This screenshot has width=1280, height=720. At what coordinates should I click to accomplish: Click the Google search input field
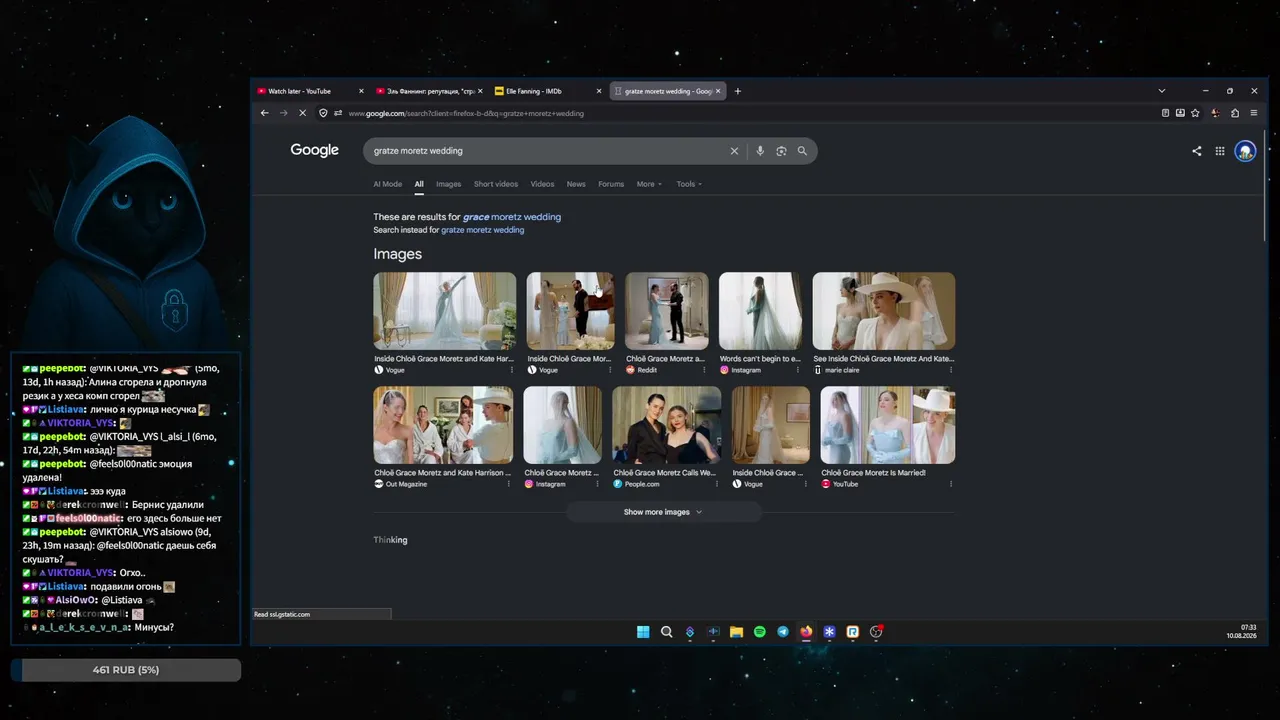548,151
